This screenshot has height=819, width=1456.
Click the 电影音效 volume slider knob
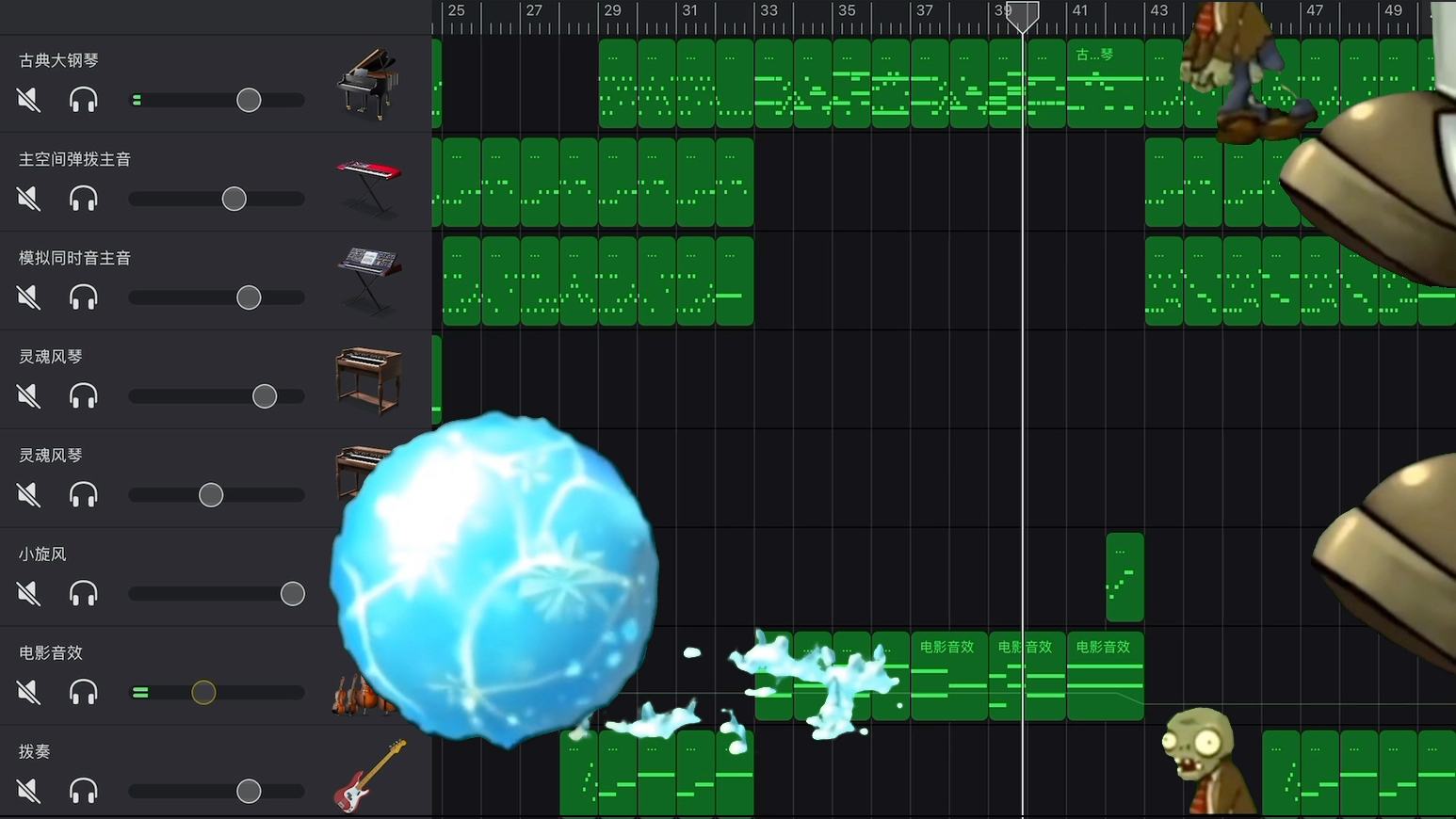click(x=203, y=693)
